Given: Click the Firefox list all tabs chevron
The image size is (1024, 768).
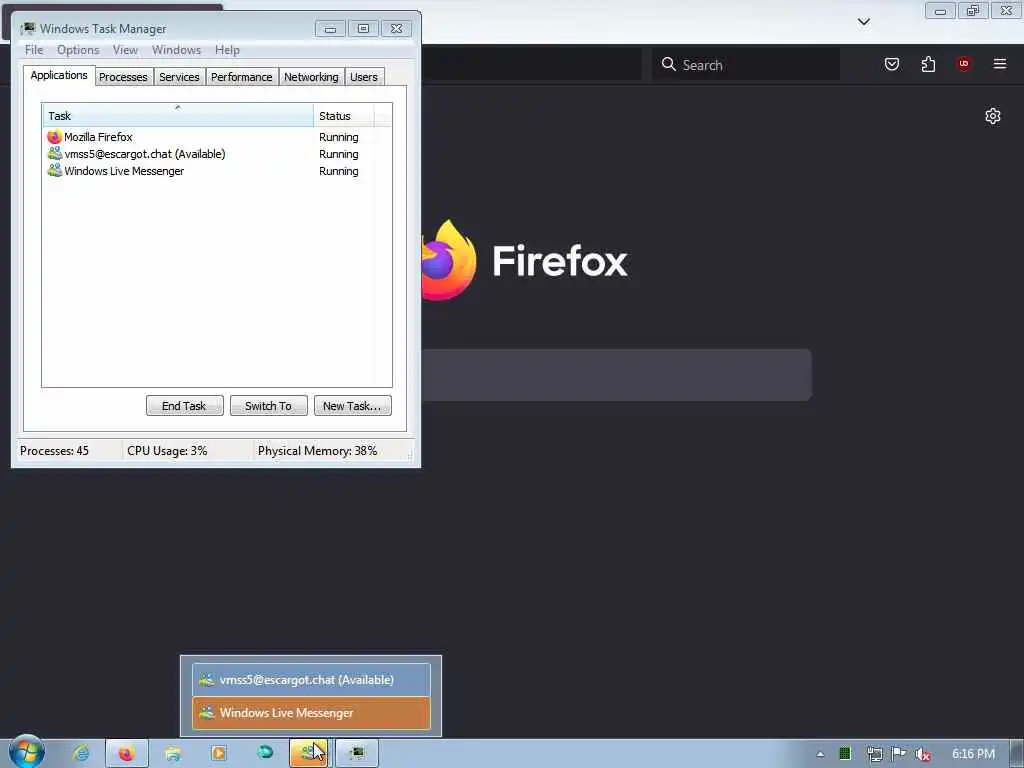Looking at the screenshot, I should pos(863,22).
